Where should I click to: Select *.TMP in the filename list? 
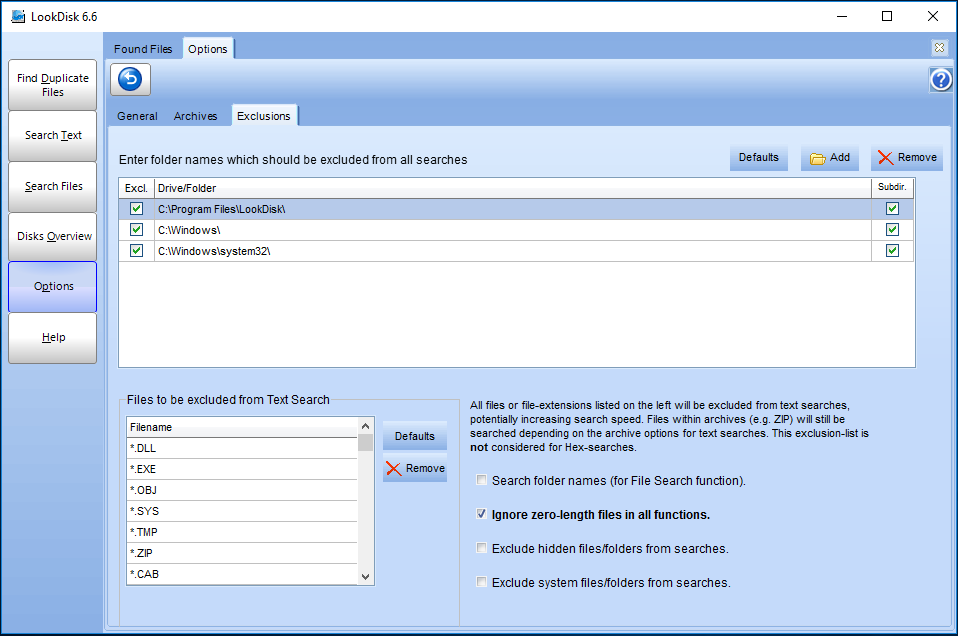click(x=242, y=532)
